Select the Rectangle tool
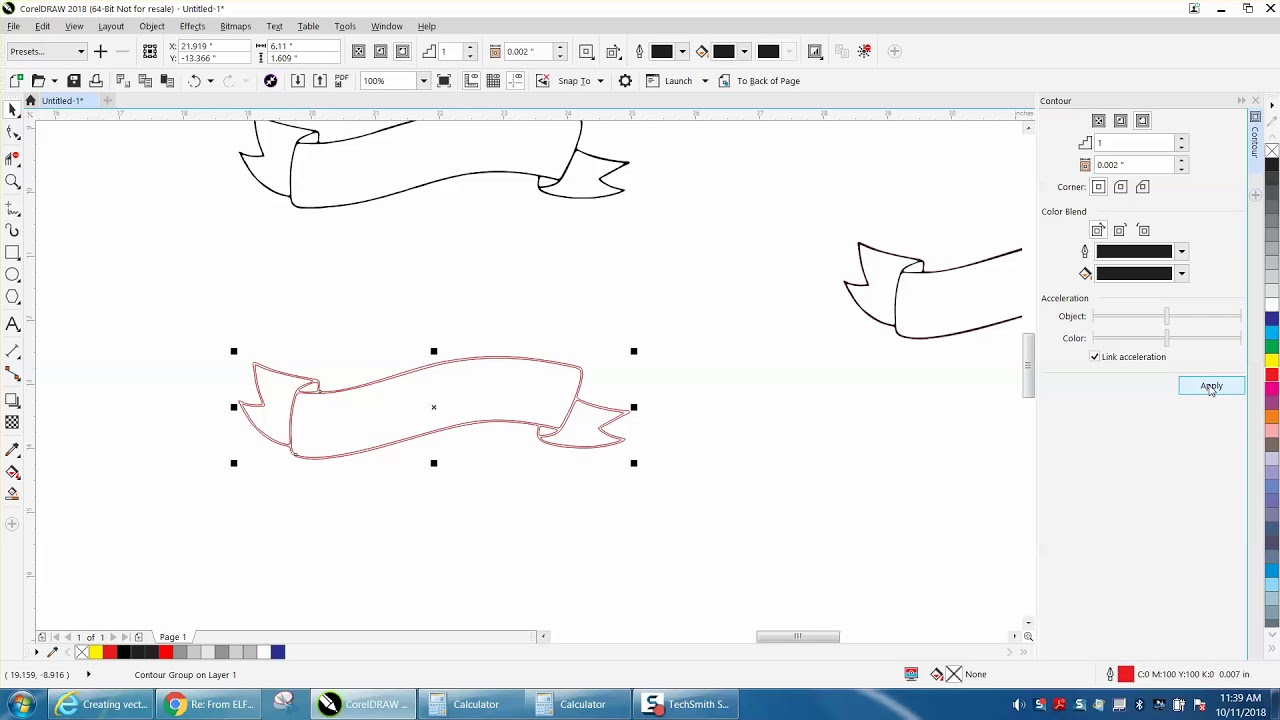 tap(13, 252)
